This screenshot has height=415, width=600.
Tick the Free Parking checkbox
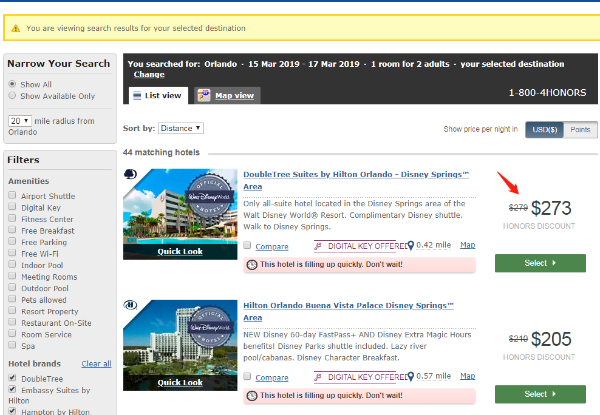12,241
